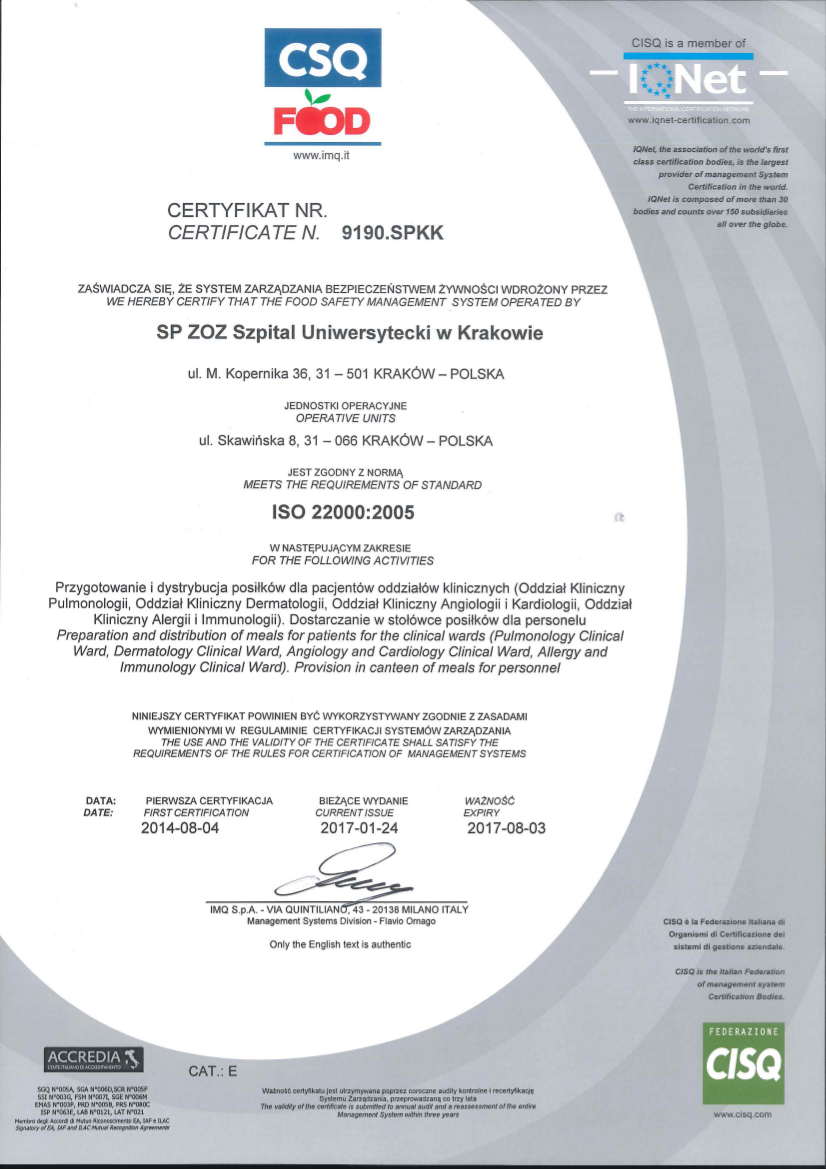Click 'Management Systems Division - Flavio Ornago'
Screen dimensions: 826x1169
(341, 921)
